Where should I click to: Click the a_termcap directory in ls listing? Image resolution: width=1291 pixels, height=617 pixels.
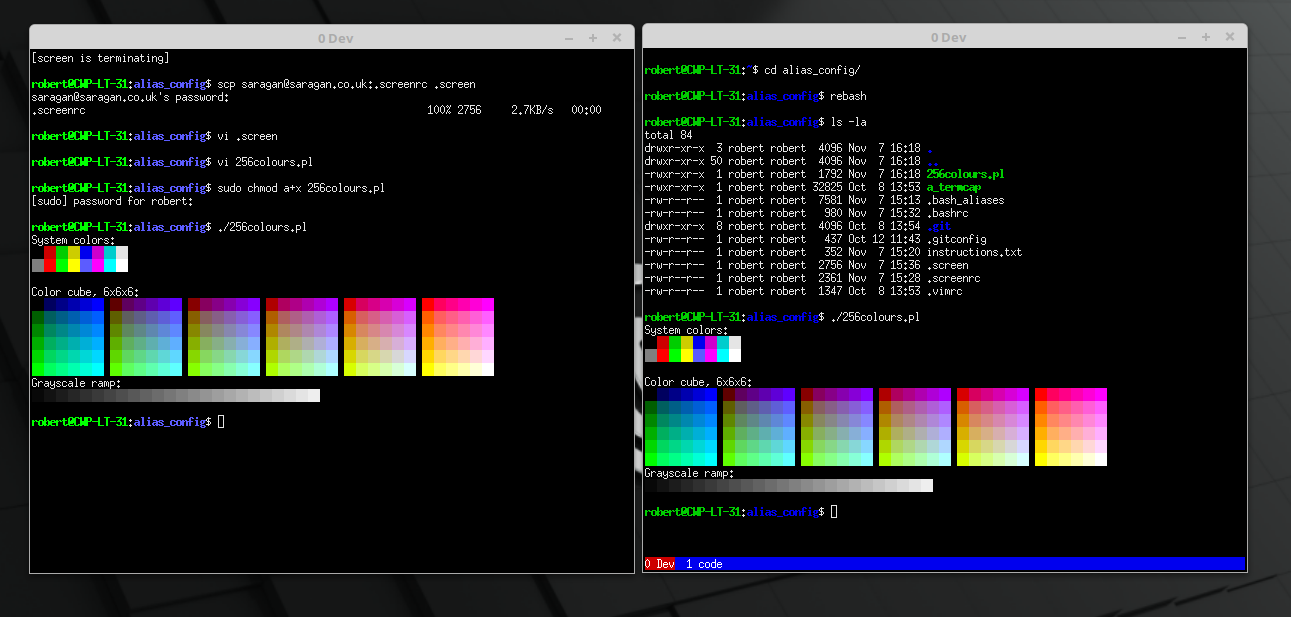pos(954,187)
